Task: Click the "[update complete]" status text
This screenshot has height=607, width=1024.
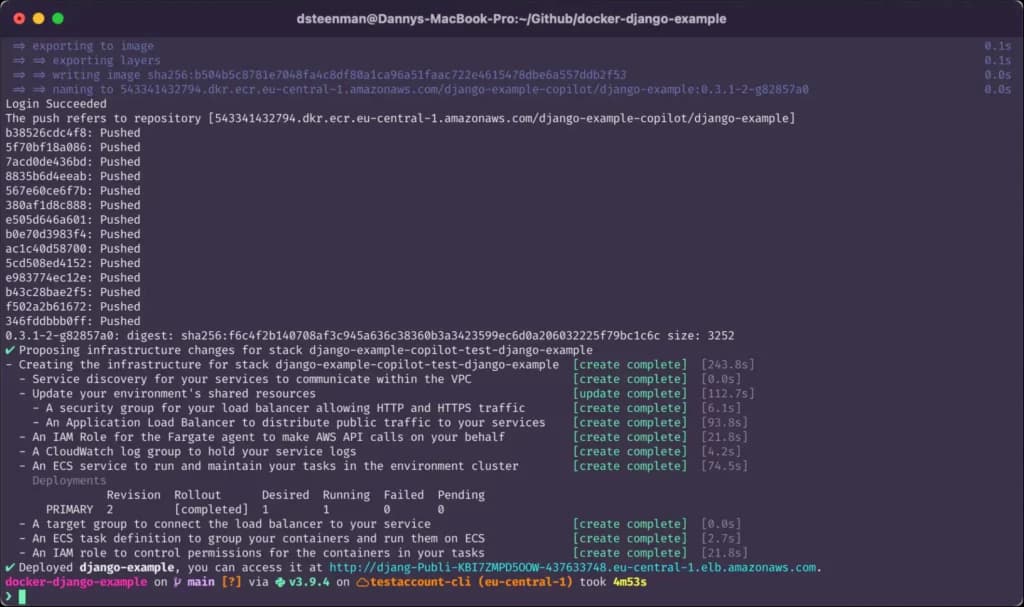Action: pyautogui.click(x=629, y=394)
